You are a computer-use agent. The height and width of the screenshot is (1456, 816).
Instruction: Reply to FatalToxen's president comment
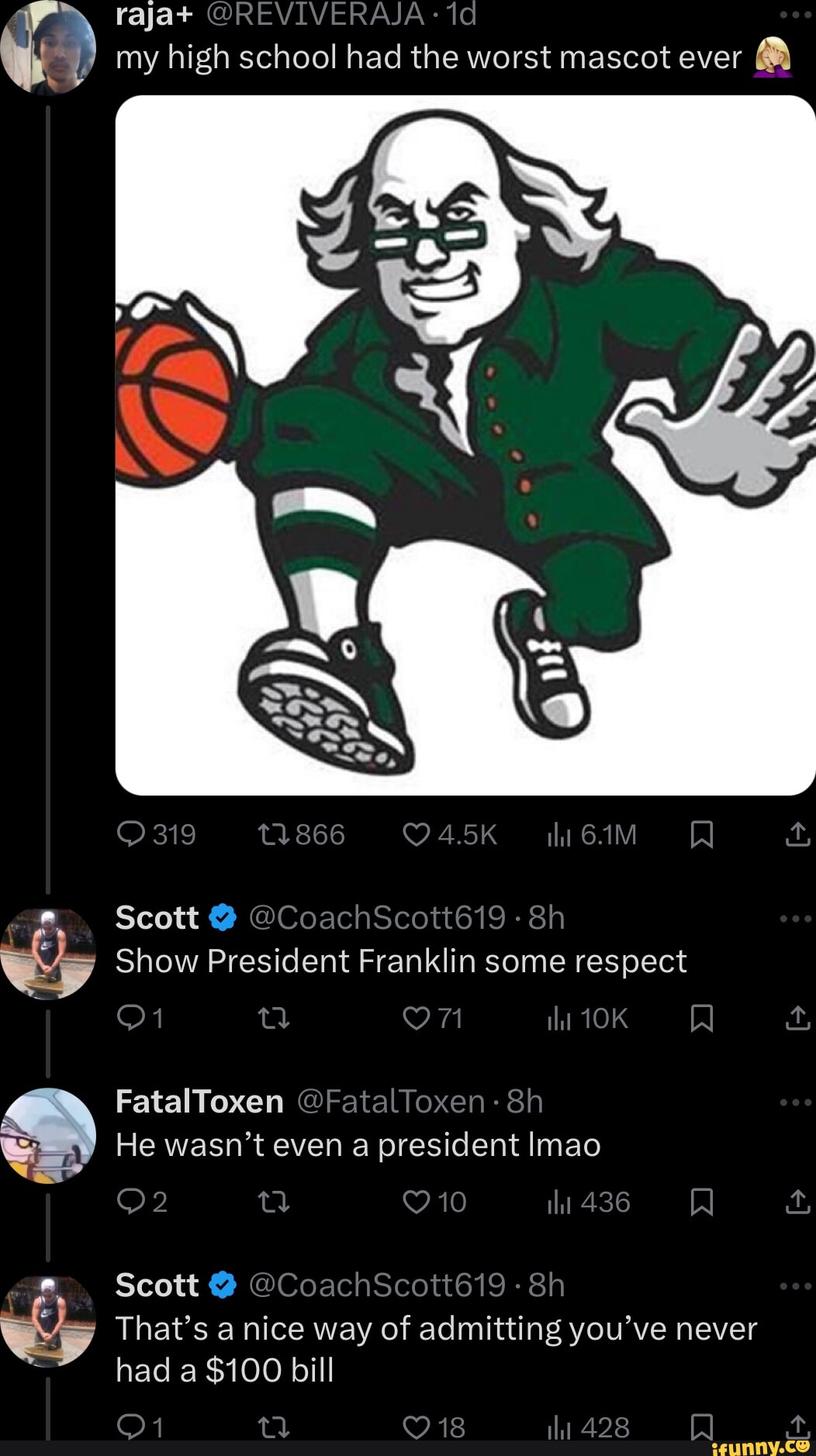[x=130, y=1202]
